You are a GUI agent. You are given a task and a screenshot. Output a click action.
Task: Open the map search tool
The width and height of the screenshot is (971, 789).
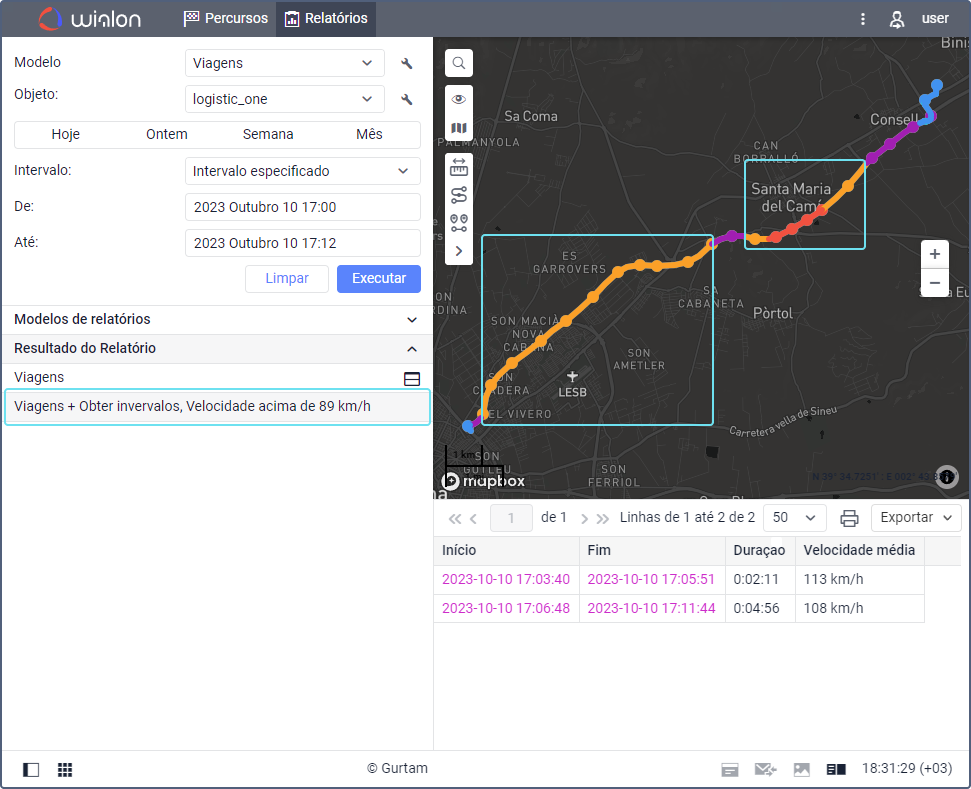coord(459,63)
